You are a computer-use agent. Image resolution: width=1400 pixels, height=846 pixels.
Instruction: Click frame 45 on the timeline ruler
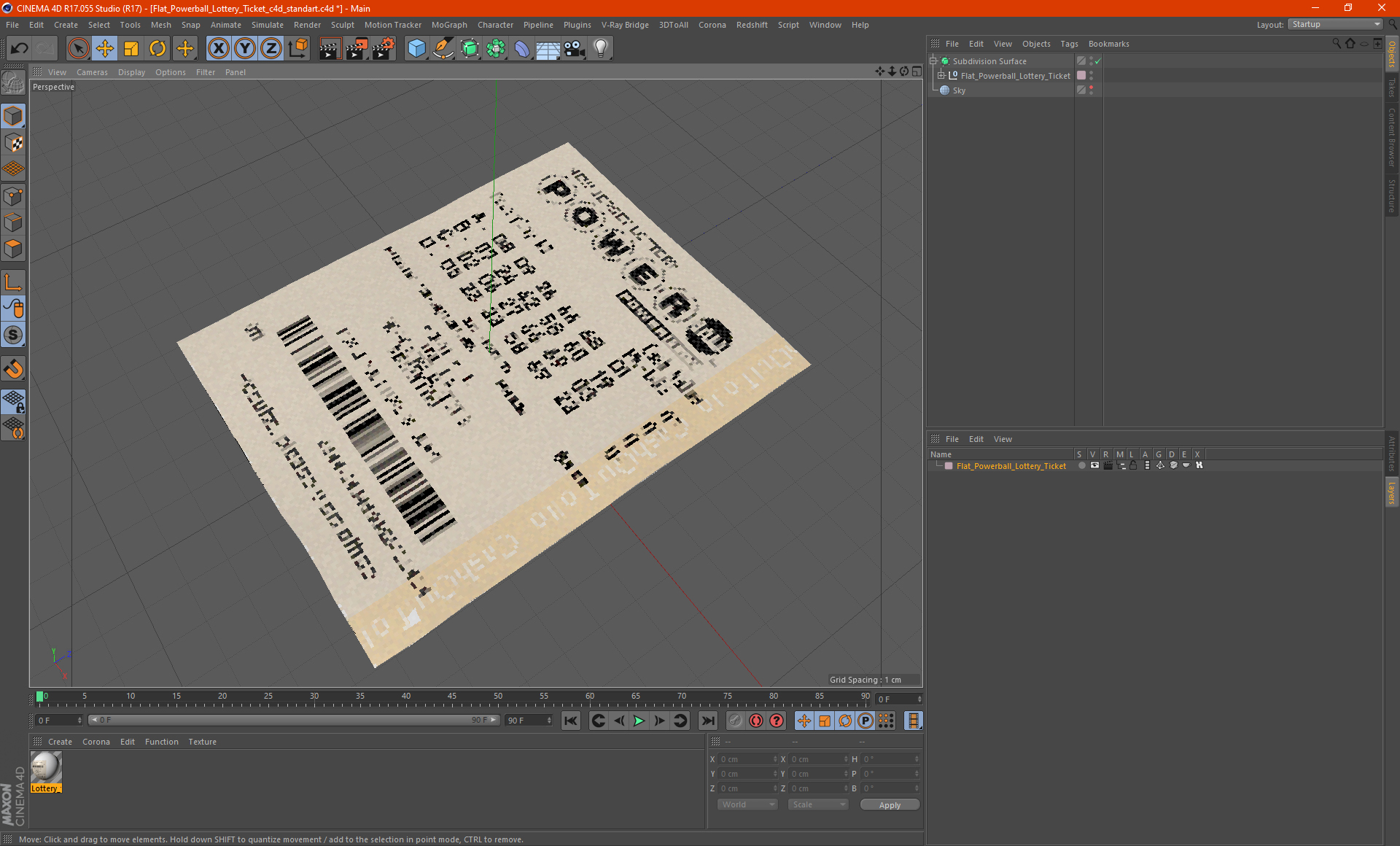(x=452, y=698)
